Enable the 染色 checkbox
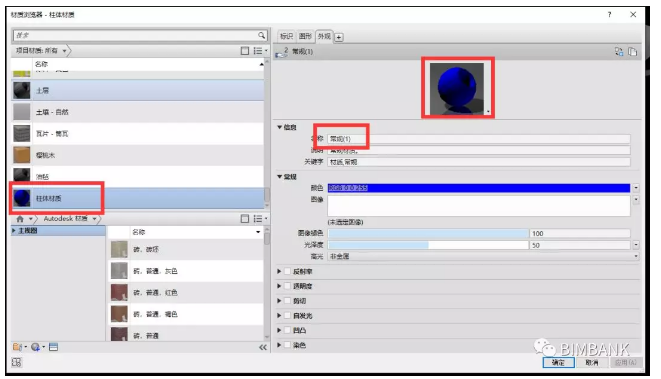Viewport: 661px width, 379px height. (x=288, y=345)
